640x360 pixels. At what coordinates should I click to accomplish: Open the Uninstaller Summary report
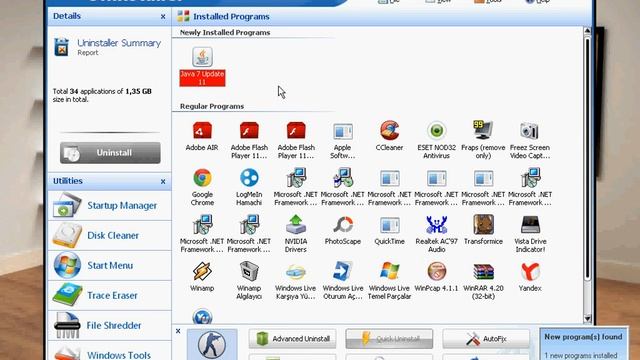click(x=108, y=47)
